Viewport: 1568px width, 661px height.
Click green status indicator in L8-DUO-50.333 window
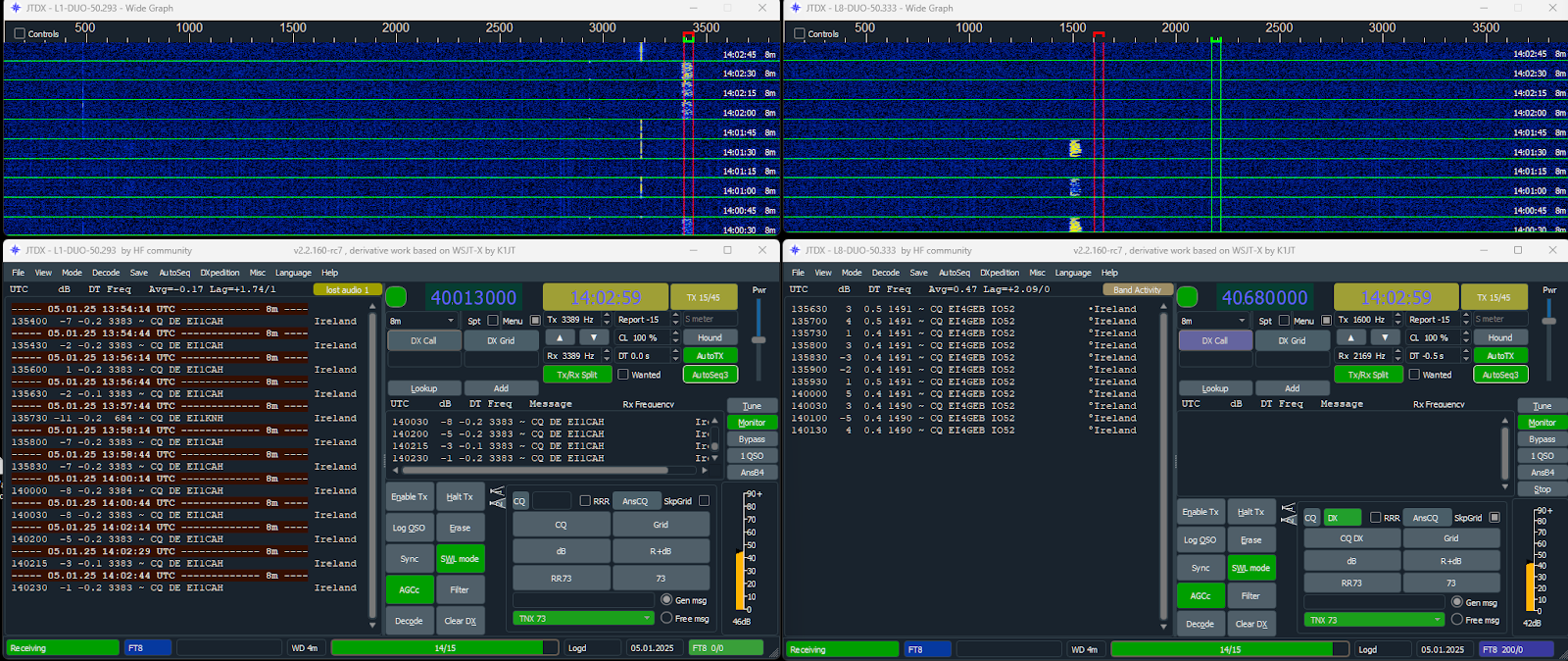1187,297
